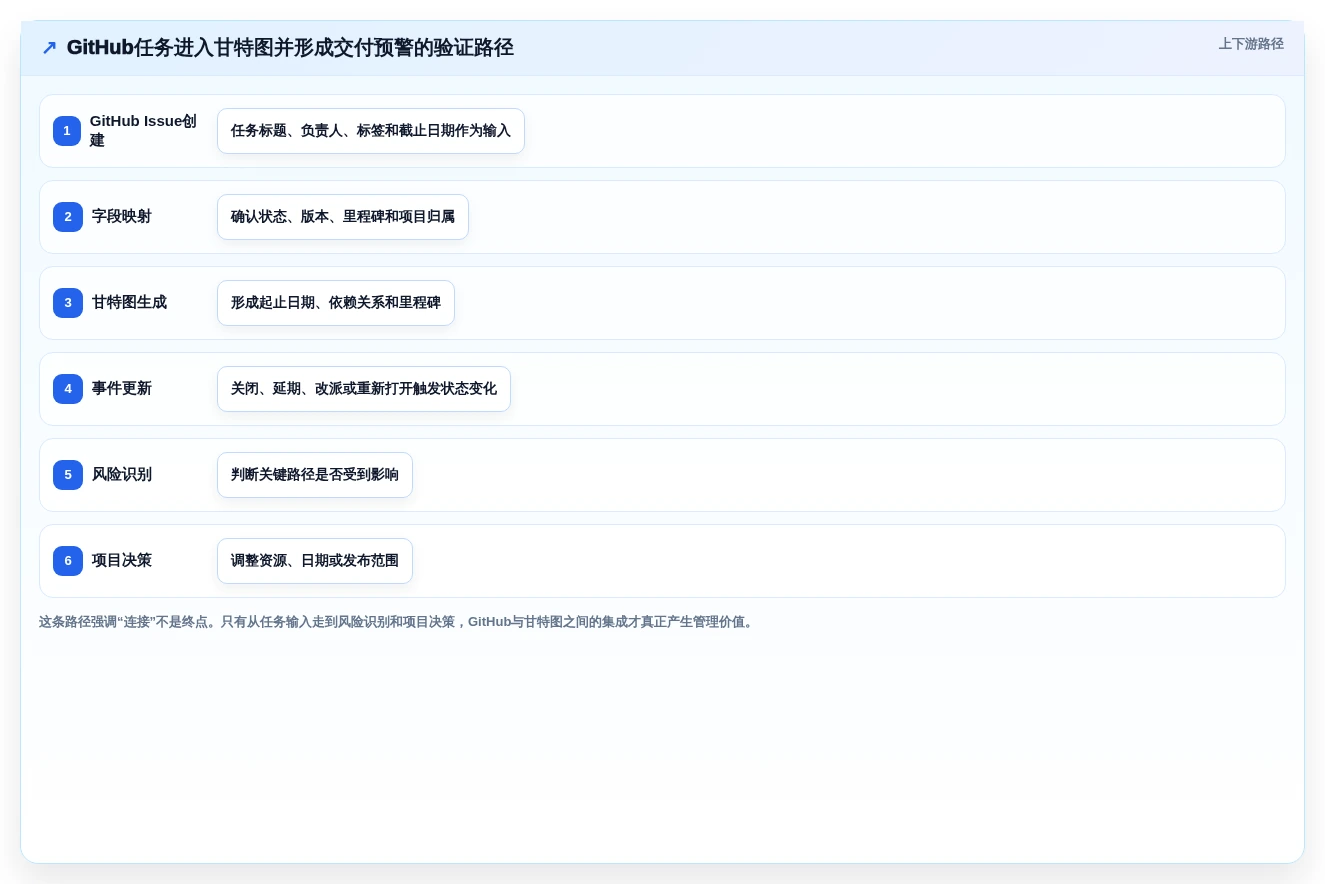Click step number badge 3
This screenshot has width=1325, height=884.
[x=68, y=303]
